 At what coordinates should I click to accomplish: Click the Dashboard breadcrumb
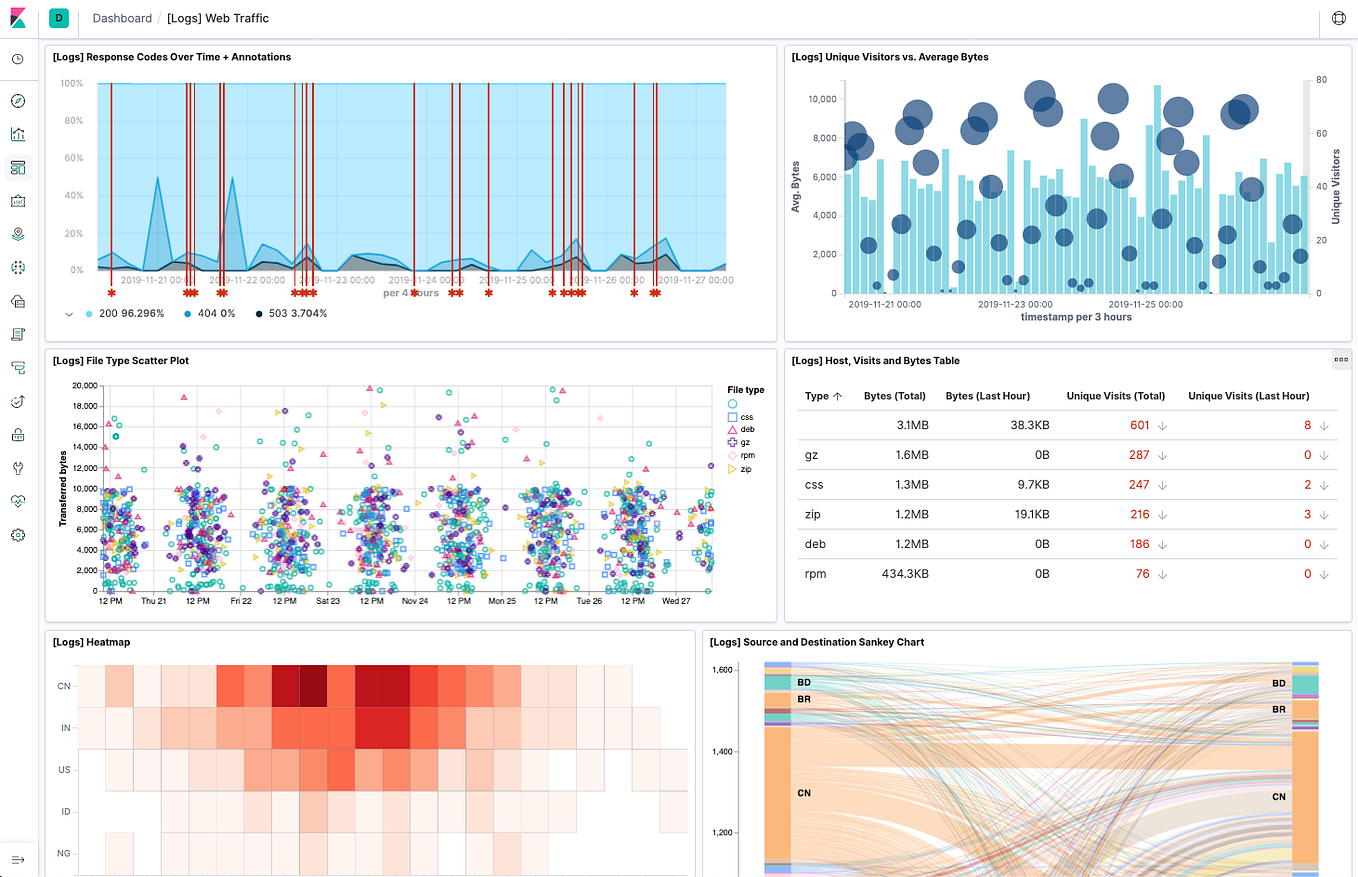(x=122, y=17)
